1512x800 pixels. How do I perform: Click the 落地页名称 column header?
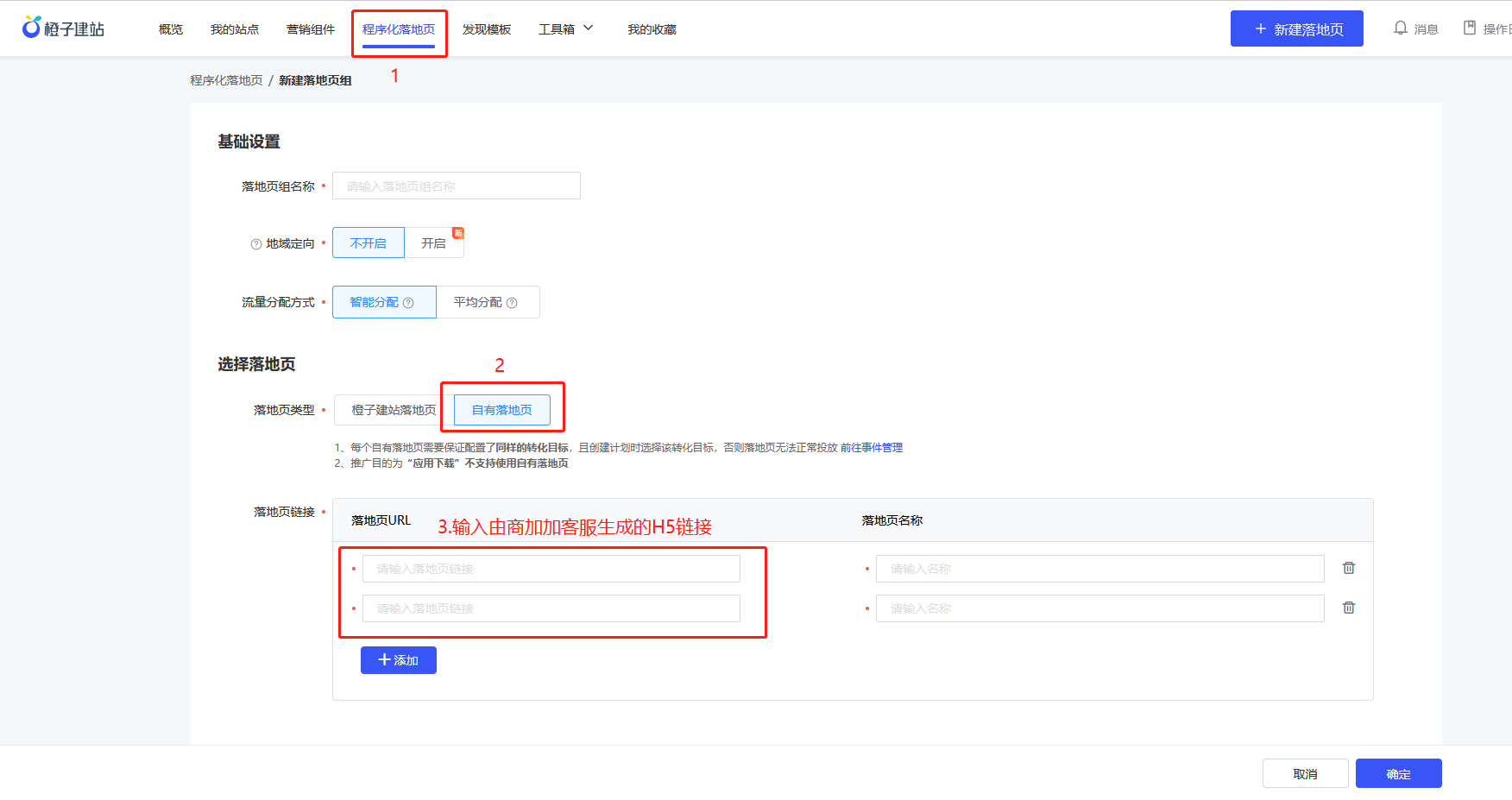pyautogui.click(x=892, y=520)
